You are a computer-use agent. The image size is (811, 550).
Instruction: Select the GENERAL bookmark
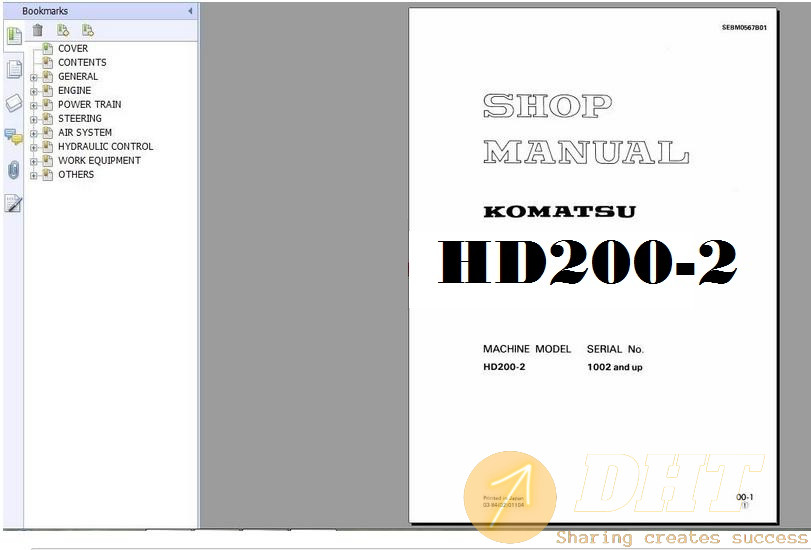78,77
